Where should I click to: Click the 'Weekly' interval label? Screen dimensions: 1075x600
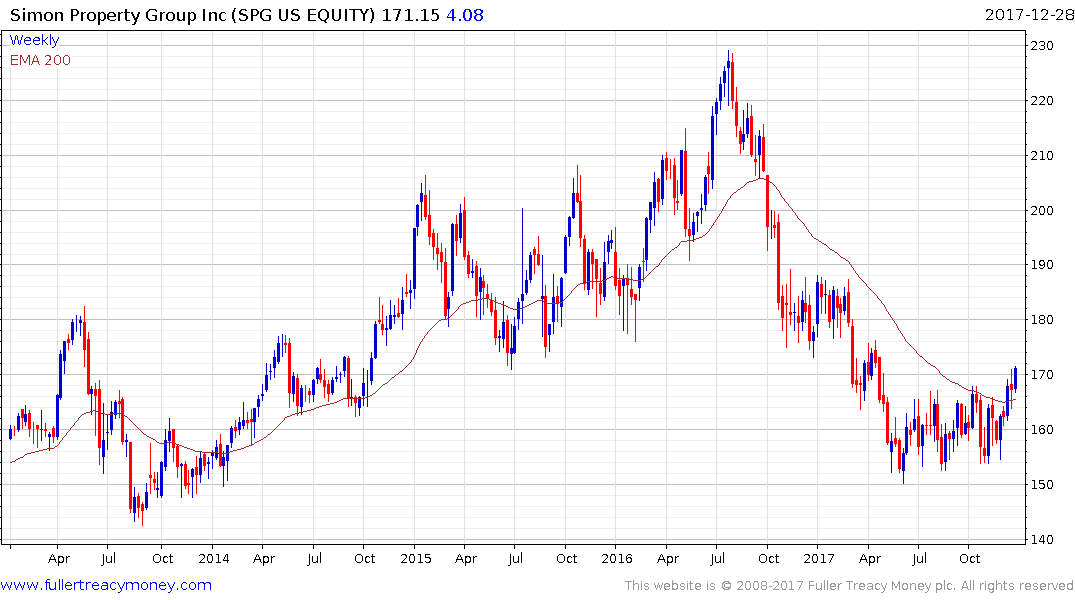point(34,40)
